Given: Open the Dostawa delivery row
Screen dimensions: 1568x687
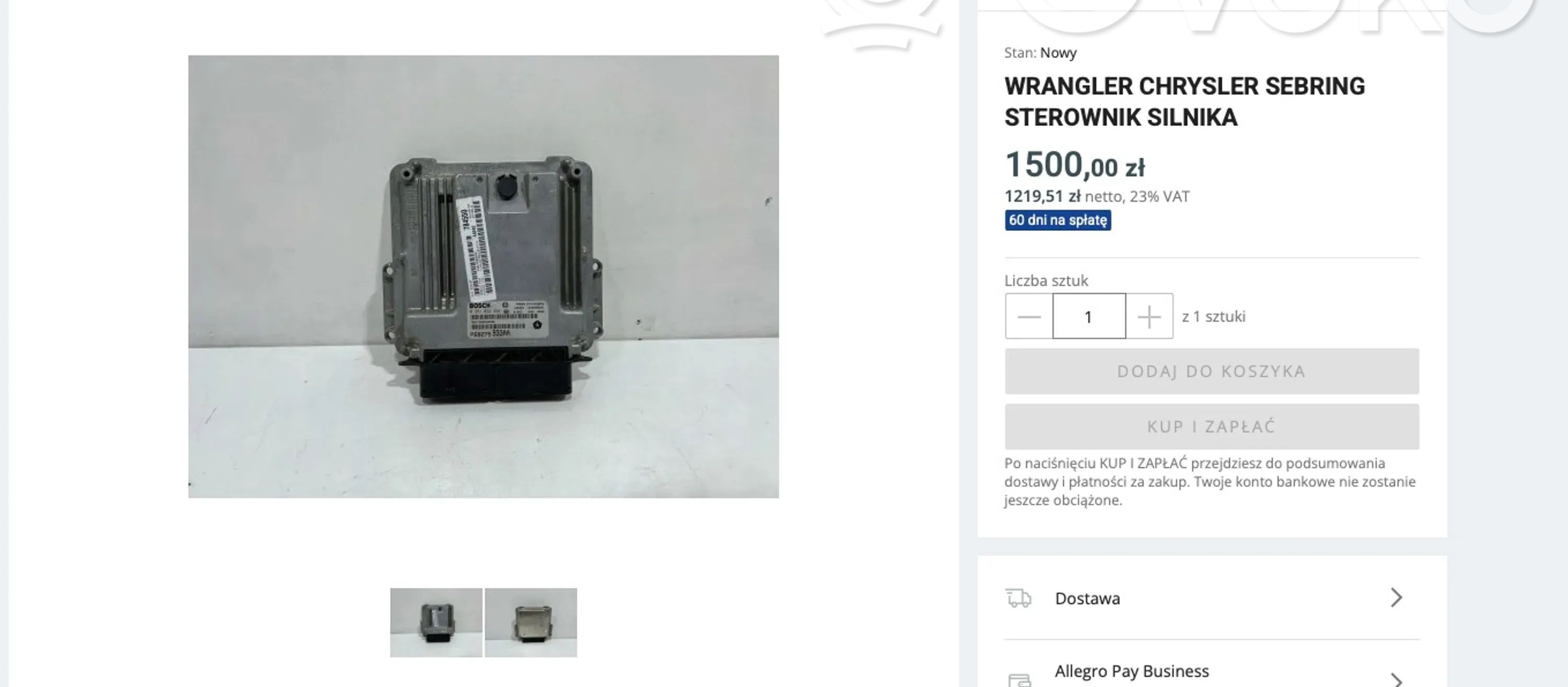Looking at the screenshot, I should [x=1212, y=598].
